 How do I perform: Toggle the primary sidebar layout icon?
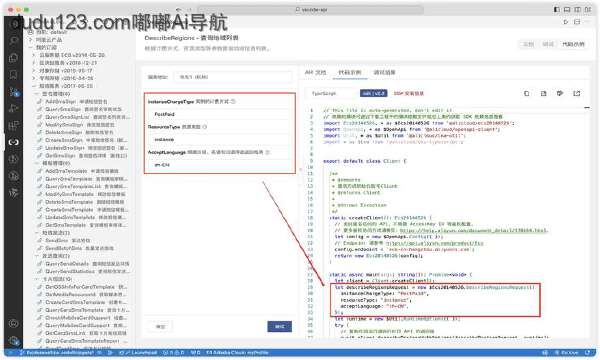pyautogui.click(x=556, y=10)
